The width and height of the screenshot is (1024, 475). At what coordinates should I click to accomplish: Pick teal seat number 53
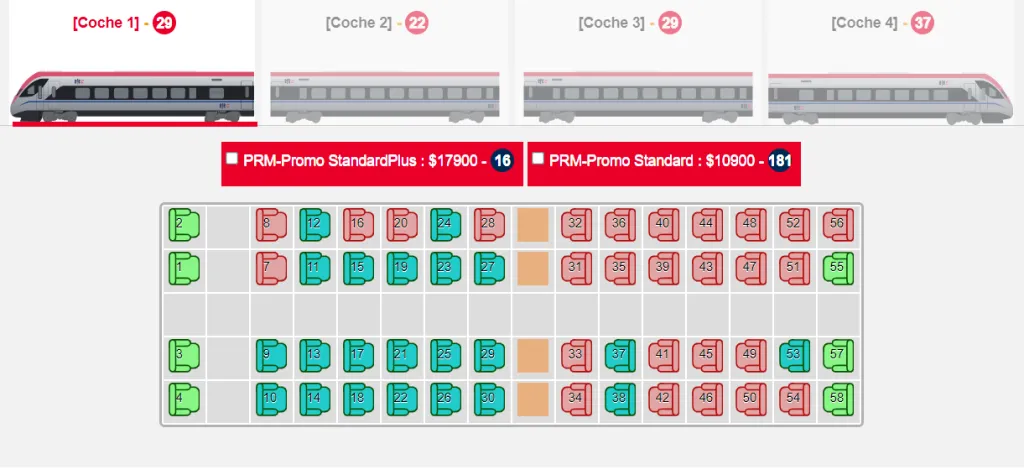click(794, 355)
